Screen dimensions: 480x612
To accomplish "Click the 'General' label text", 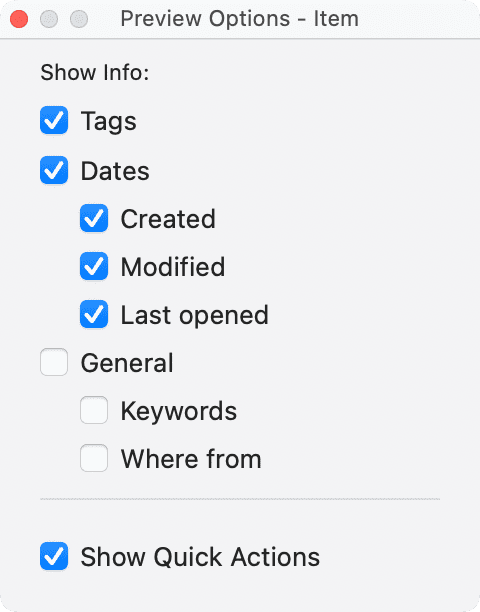I will click(x=127, y=363).
